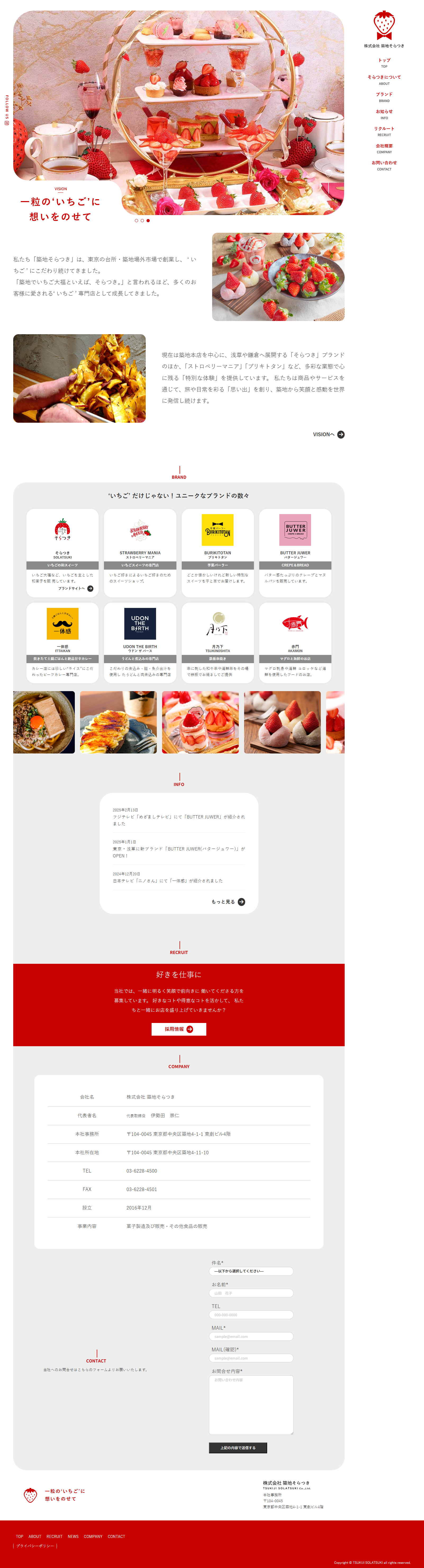Select the second hero slider dot
The height and width of the screenshot is (1568, 424).
coord(142,220)
